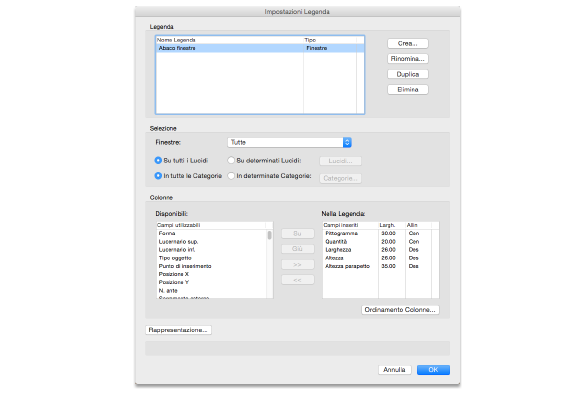Select Posizione X field
Image resolution: width=577 pixels, height=396 pixels.
tap(212, 274)
